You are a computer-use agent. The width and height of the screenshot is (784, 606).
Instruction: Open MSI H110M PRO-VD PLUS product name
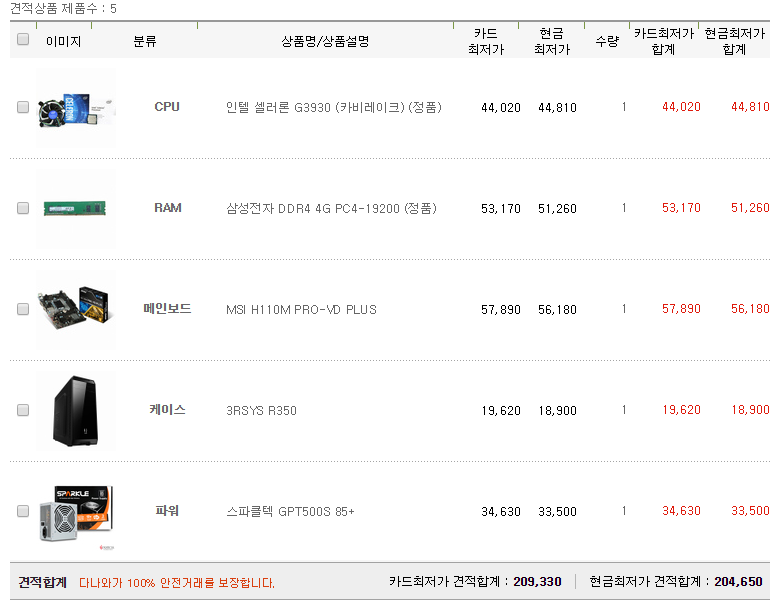point(301,310)
